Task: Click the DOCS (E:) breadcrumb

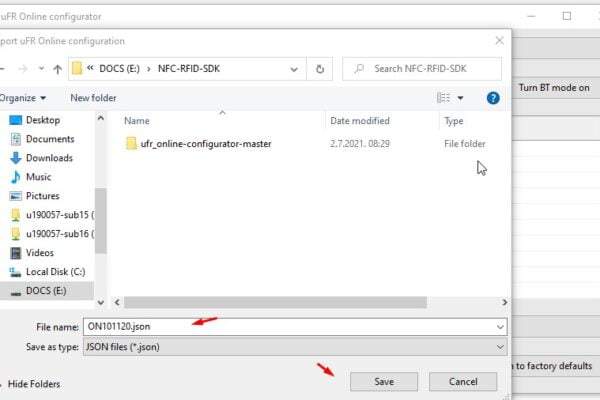Action: click(x=119, y=69)
